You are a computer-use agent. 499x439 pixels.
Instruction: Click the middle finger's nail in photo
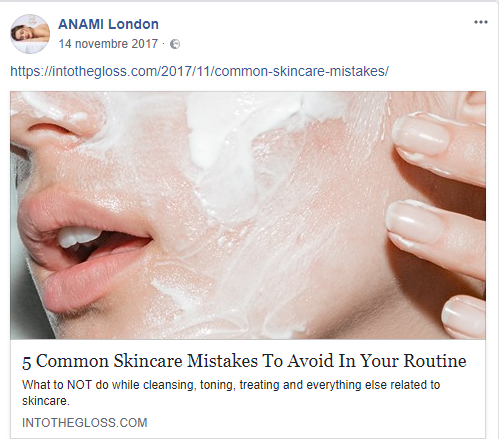[x=415, y=222]
